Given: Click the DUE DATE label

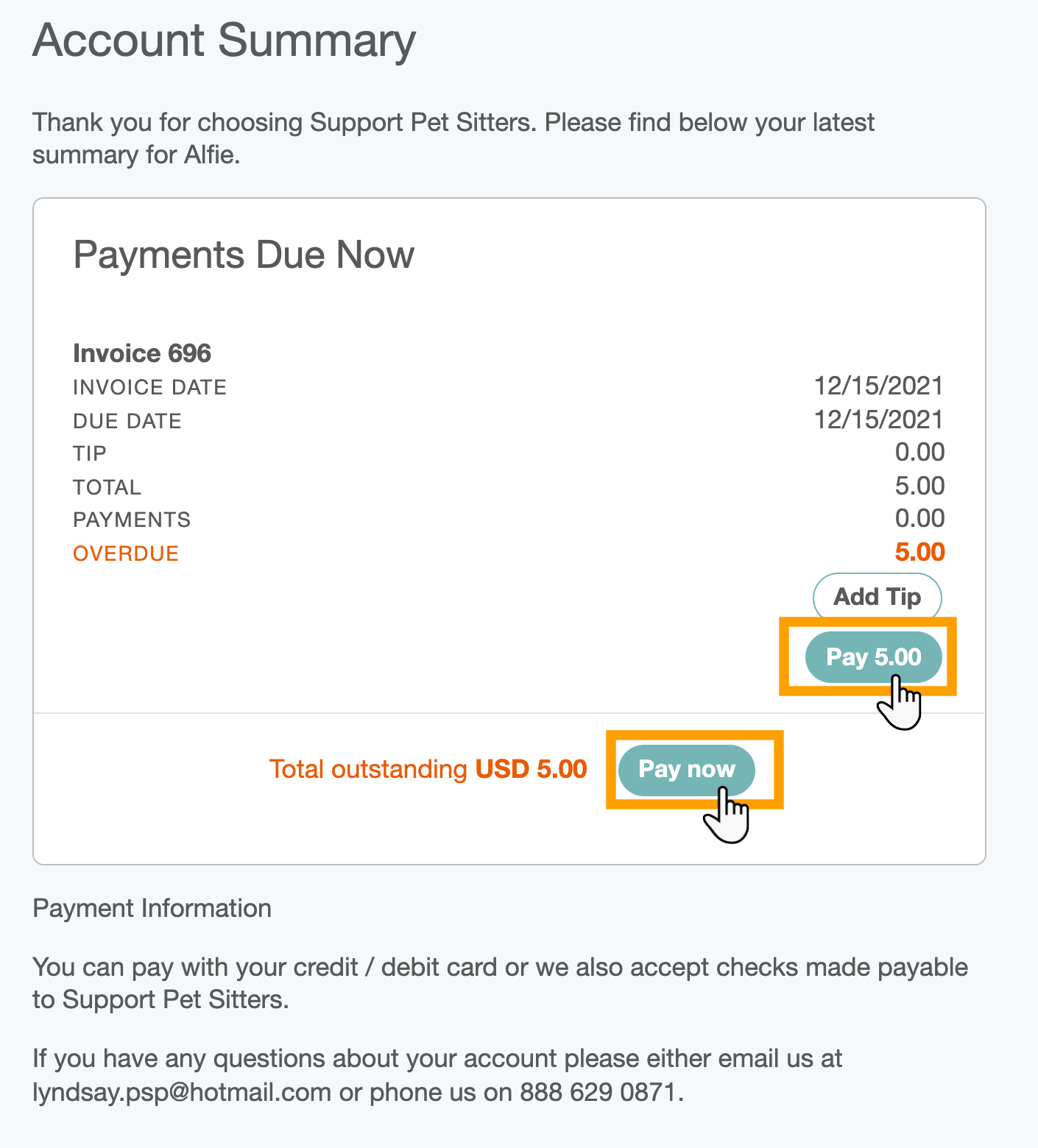Looking at the screenshot, I should [127, 421].
